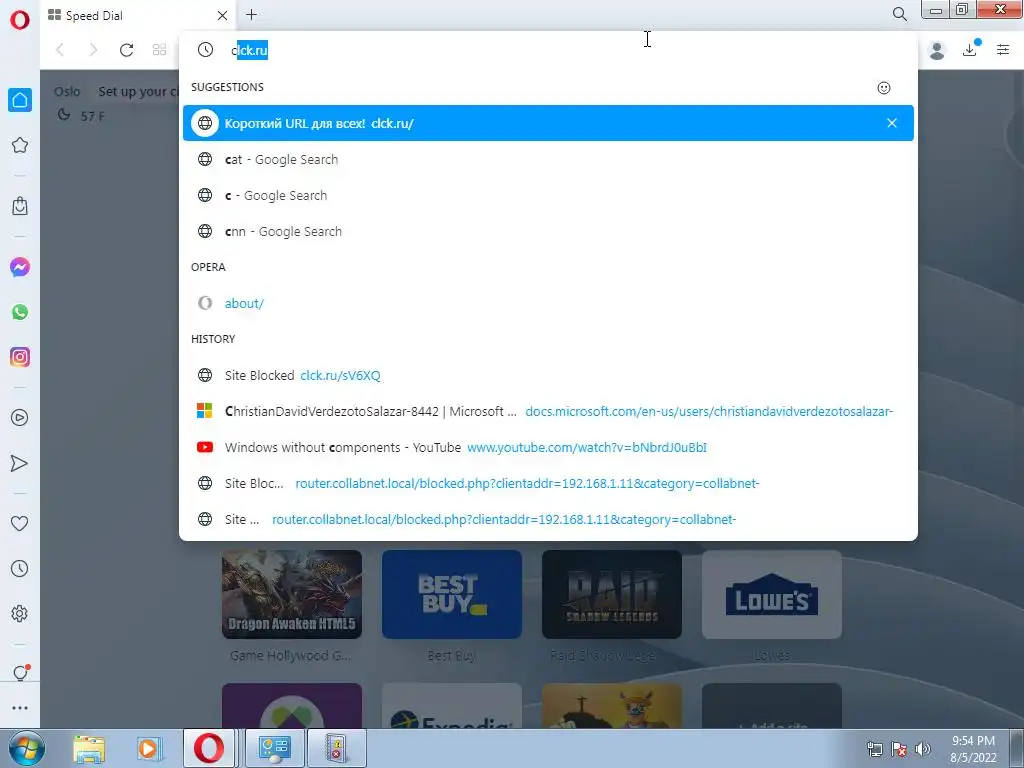1024x768 pixels.
Task: Open the Downloads icon
Action: pyautogui.click(x=970, y=49)
